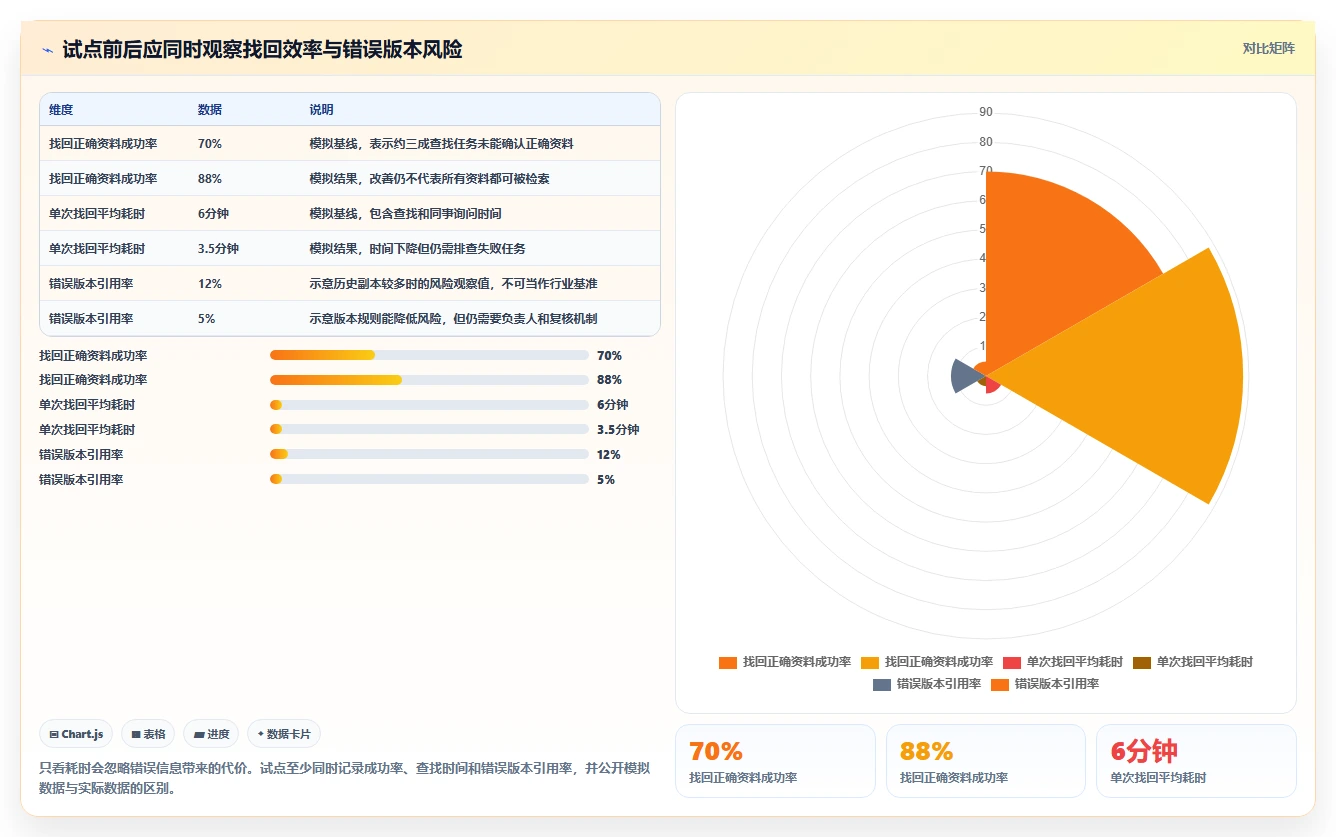Open the 6分钟 data card
The image size is (1336, 837).
coord(1196,761)
